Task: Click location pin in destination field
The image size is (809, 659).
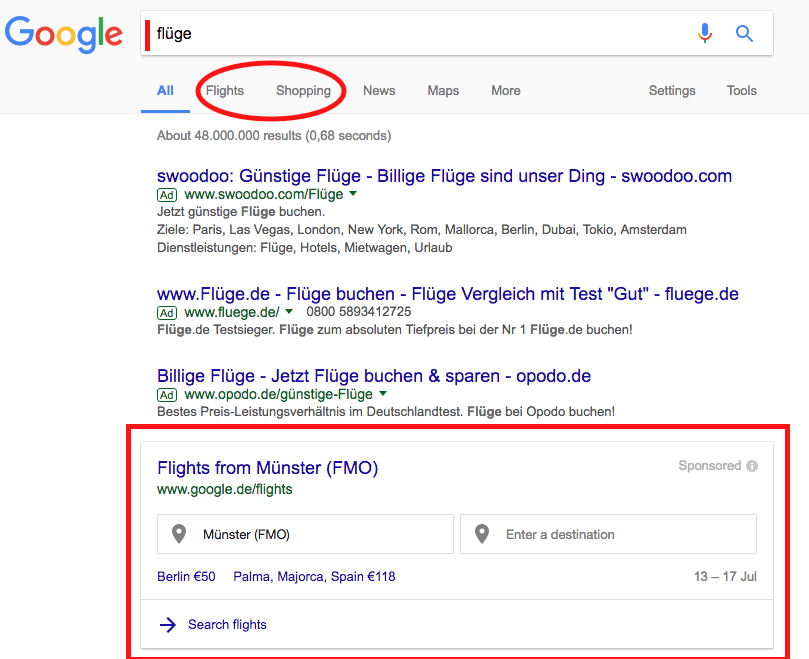Action: click(x=482, y=534)
